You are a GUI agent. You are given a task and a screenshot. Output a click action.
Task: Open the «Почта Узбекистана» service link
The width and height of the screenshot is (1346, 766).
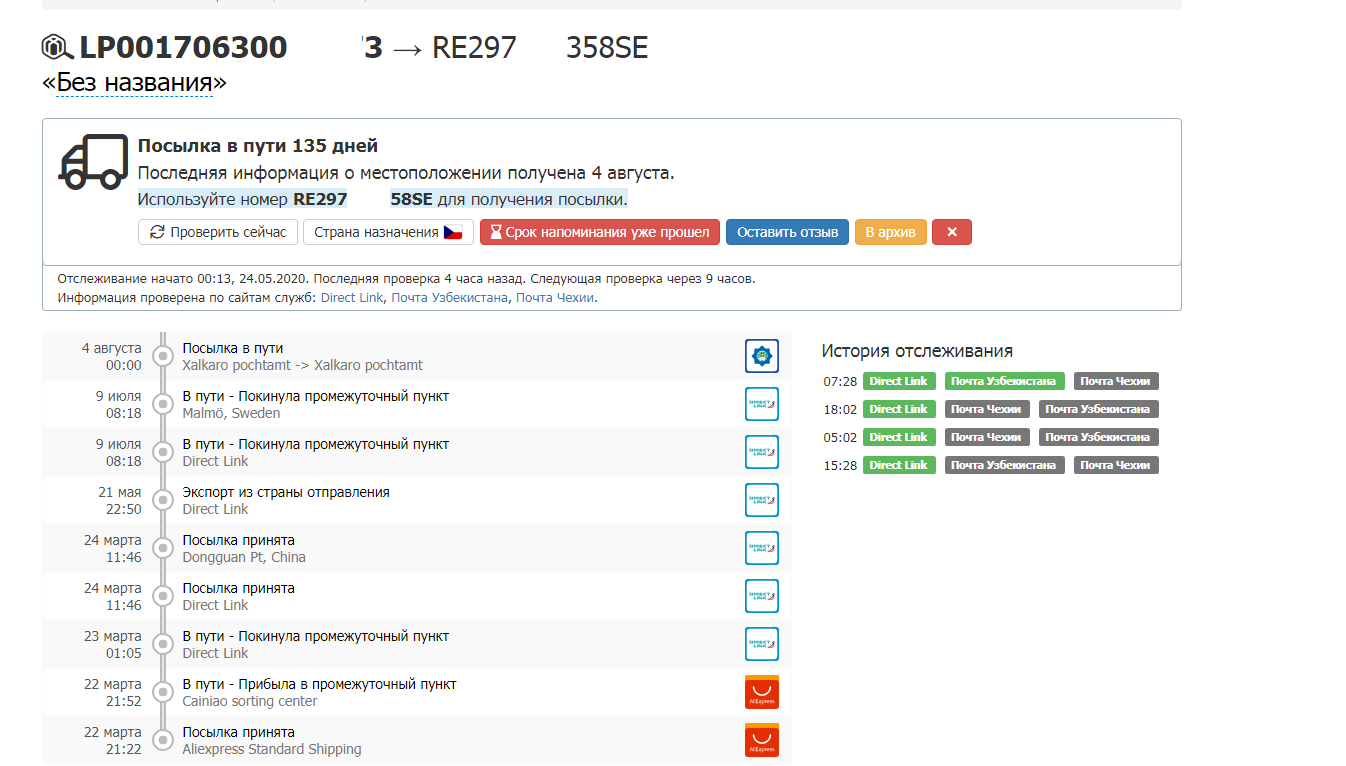[449, 298]
